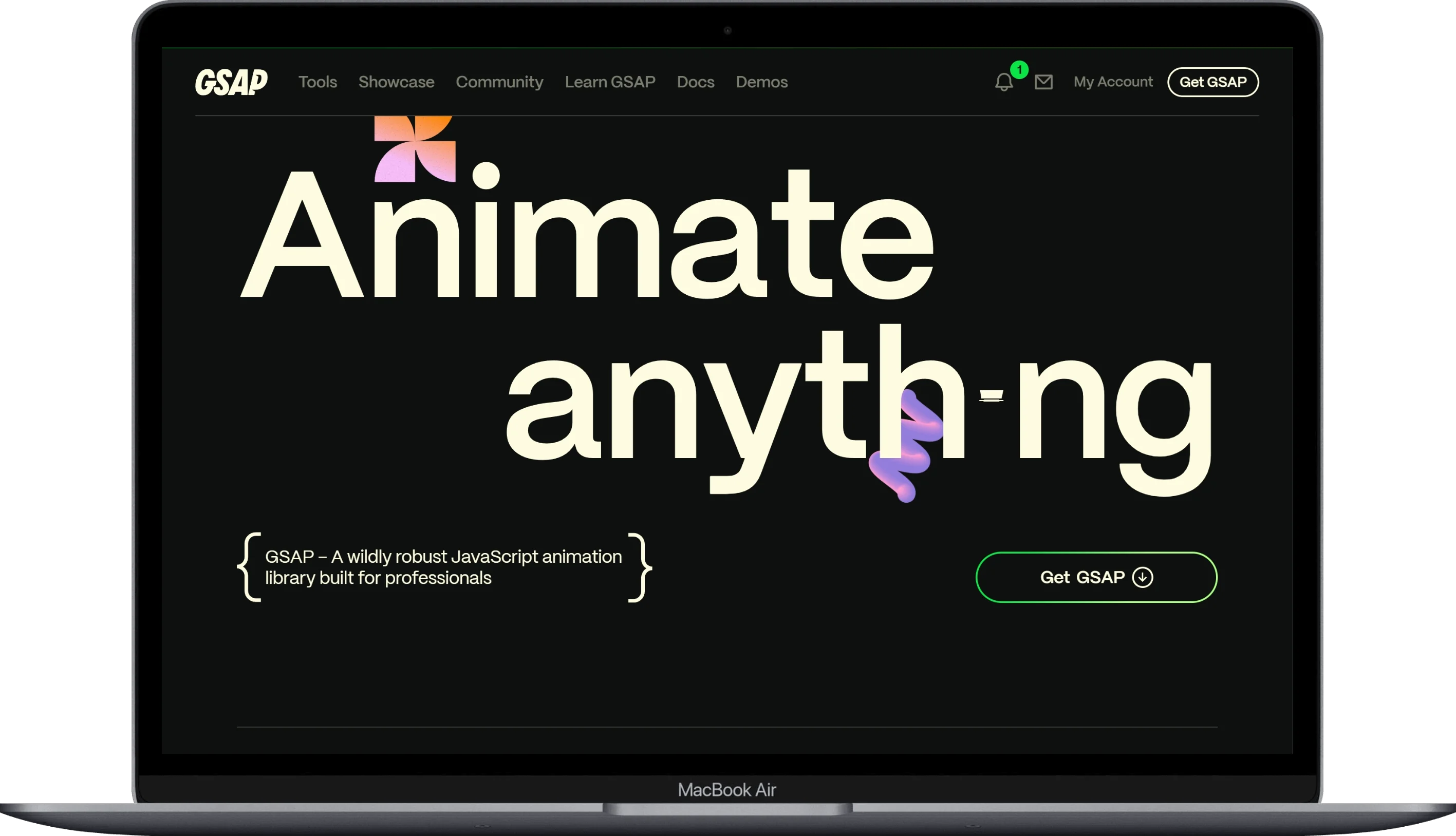1456x836 pixels.
Task: Open My Account
Action: tap(1112, 82)
